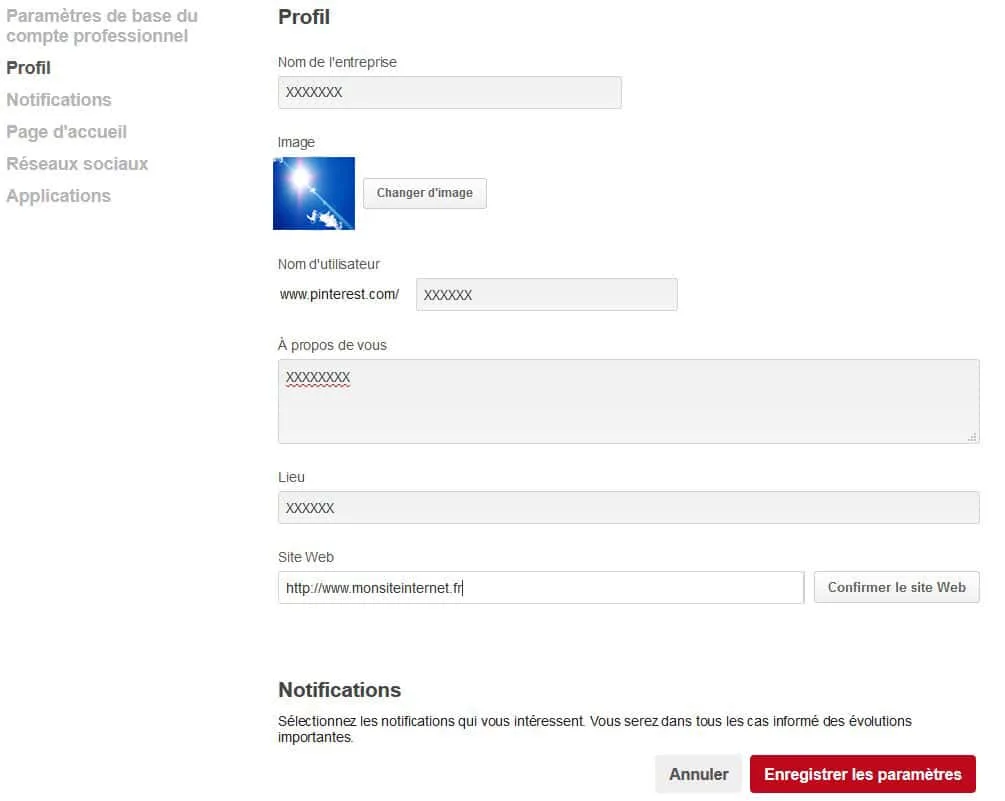The height and width of the screenshot is (801, 1005).
Task: Save with Enregistrer les paramètres button
Action: (863, 774)
